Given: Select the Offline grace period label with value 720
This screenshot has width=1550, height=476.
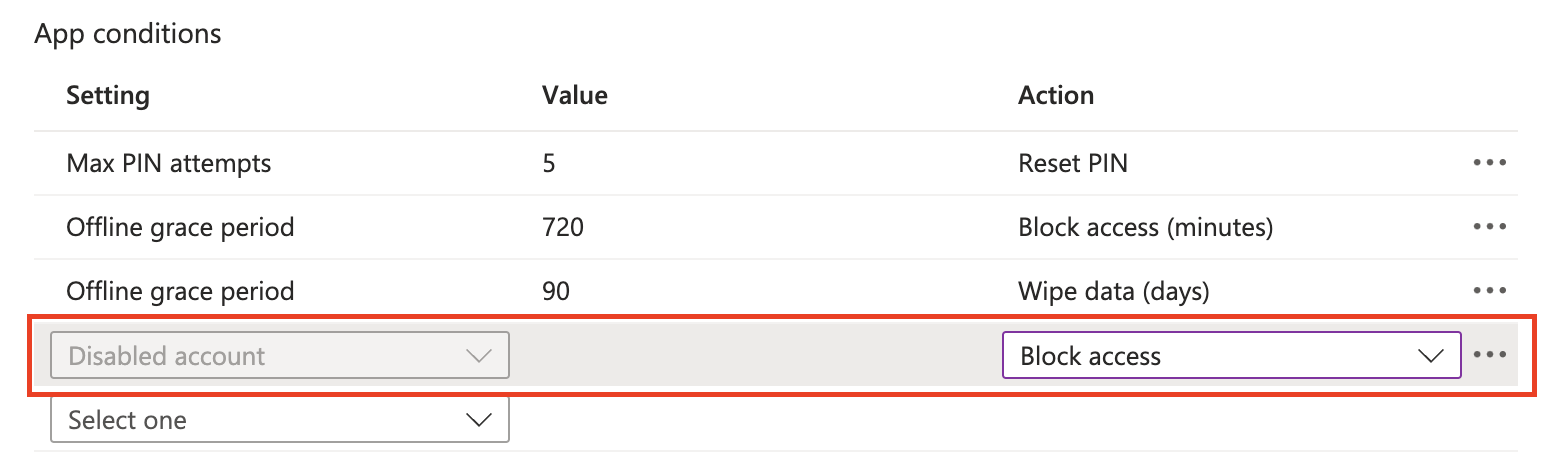Looking at the screenshot, I should [x=180, y=227].
